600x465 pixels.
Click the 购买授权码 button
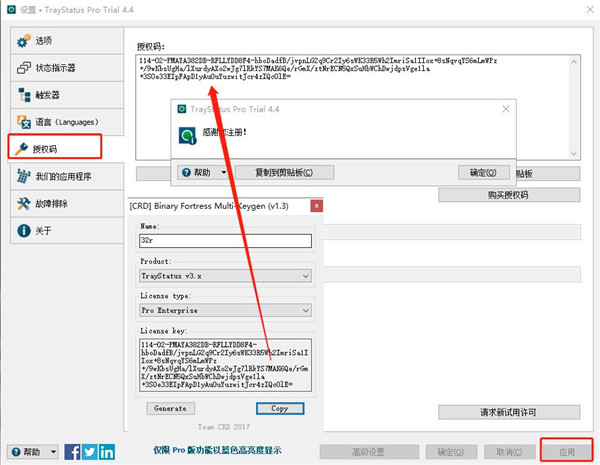509,195
